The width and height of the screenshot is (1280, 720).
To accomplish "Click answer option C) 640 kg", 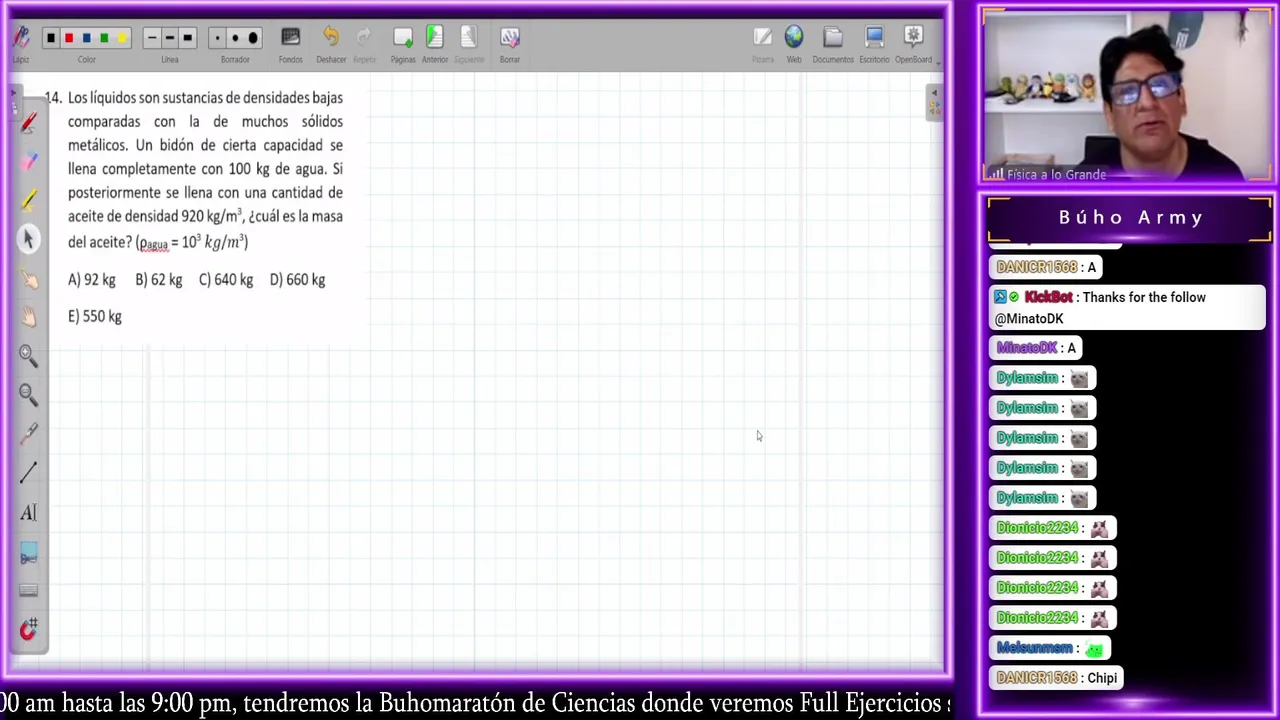I will pos(226,280).
